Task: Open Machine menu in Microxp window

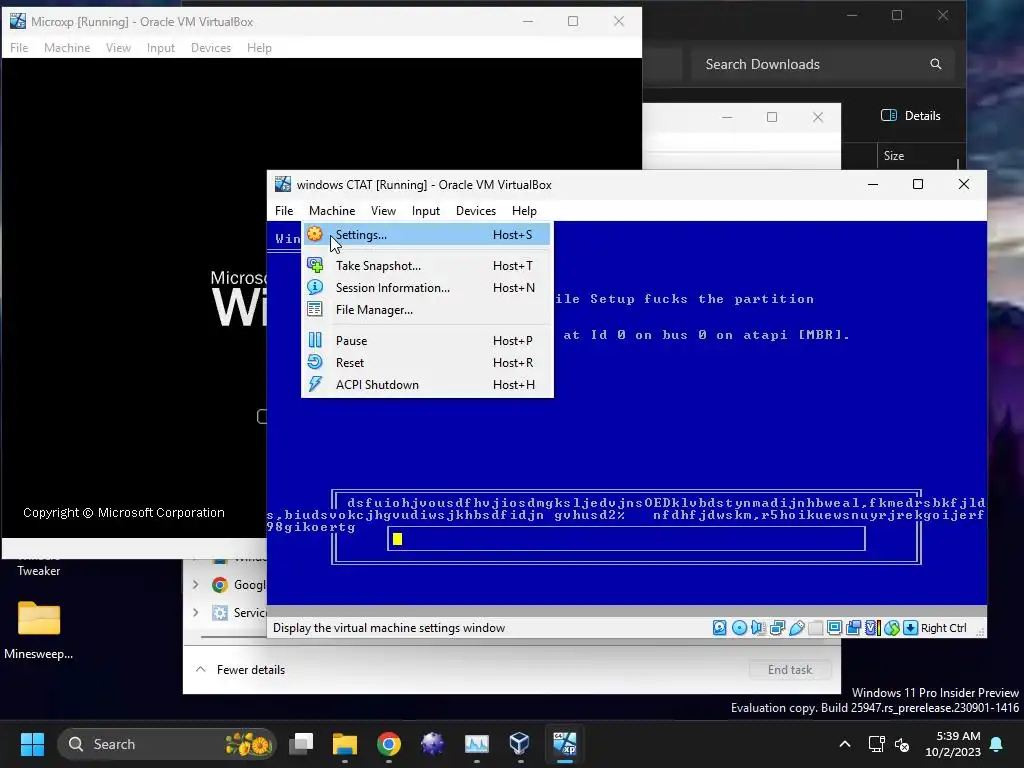Action: (67, 48)
